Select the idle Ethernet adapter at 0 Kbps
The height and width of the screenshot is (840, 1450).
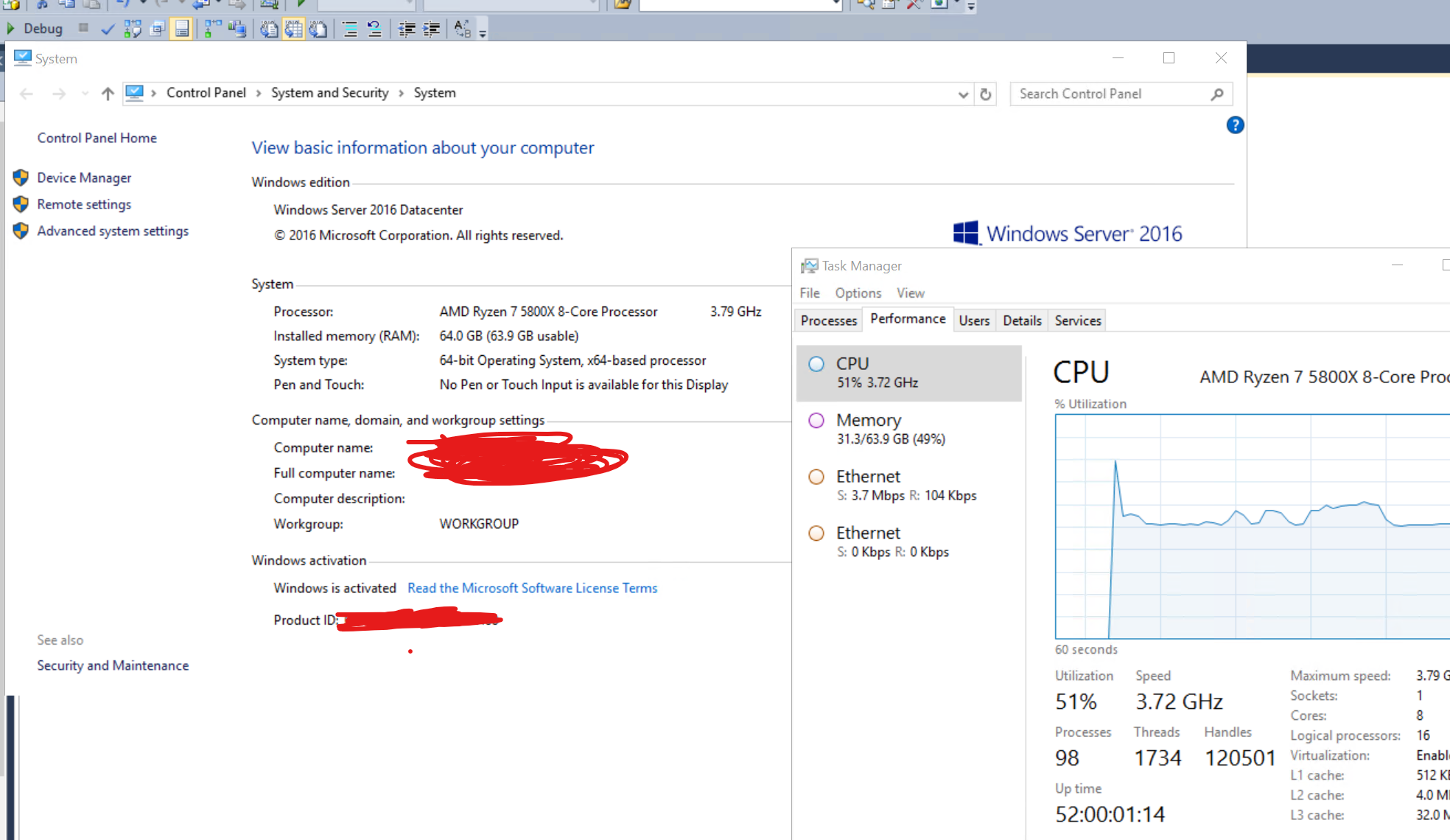909,542
